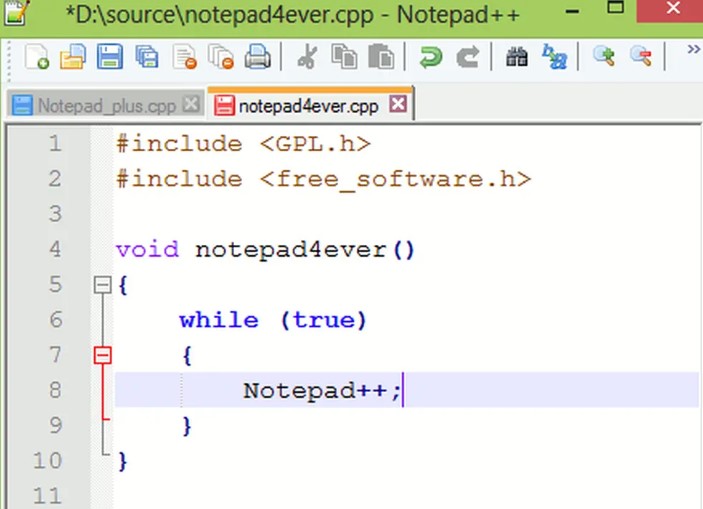This screenshot has width=703, height=509.
Task: Click '(true)' on line 6
Action: pos(324,321)
